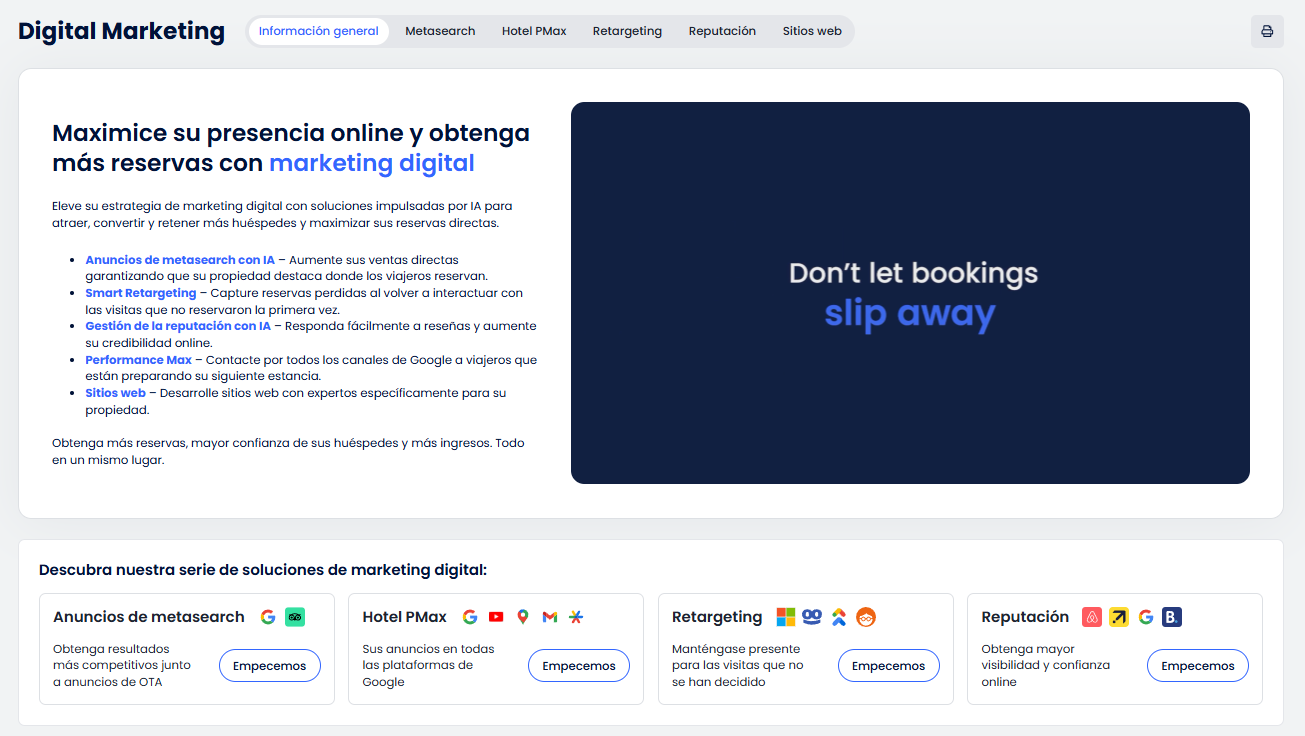Select the Sitios web tab
Image resolution: width=1305 pixels, height=736 pixels.
pyautogui.click(x=812, y=31)
